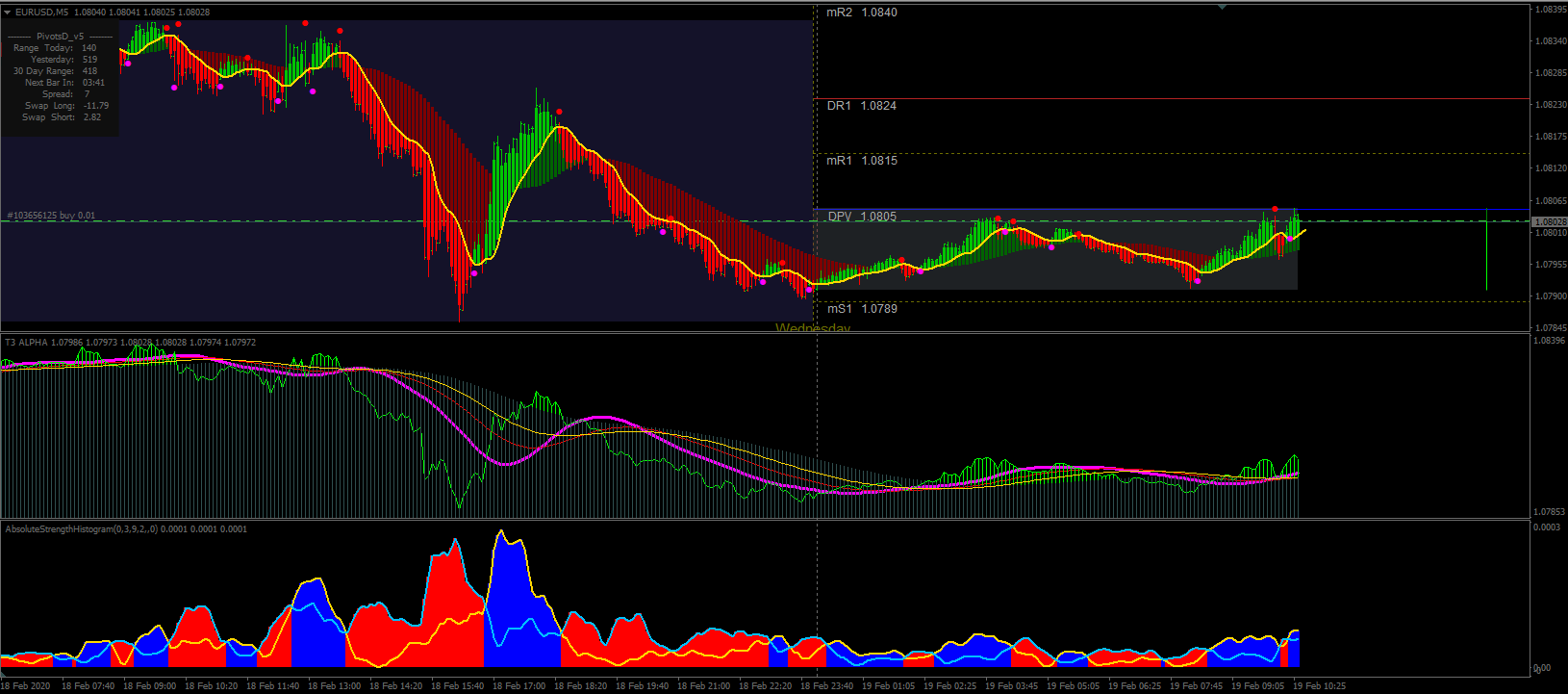The width and height of the screenshot is (1568, 694).
Task: Click the Yesterday range value 519
Action: [89, 60]
